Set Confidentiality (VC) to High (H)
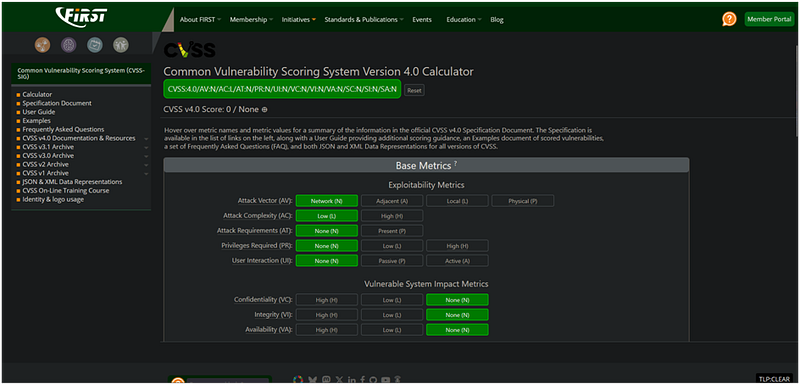The image size is (800, 385). pos(327,300)
